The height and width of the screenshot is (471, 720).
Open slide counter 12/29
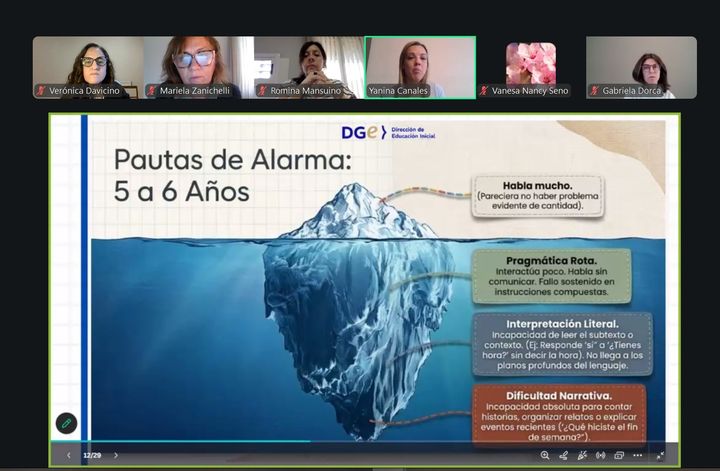(92, 455)
